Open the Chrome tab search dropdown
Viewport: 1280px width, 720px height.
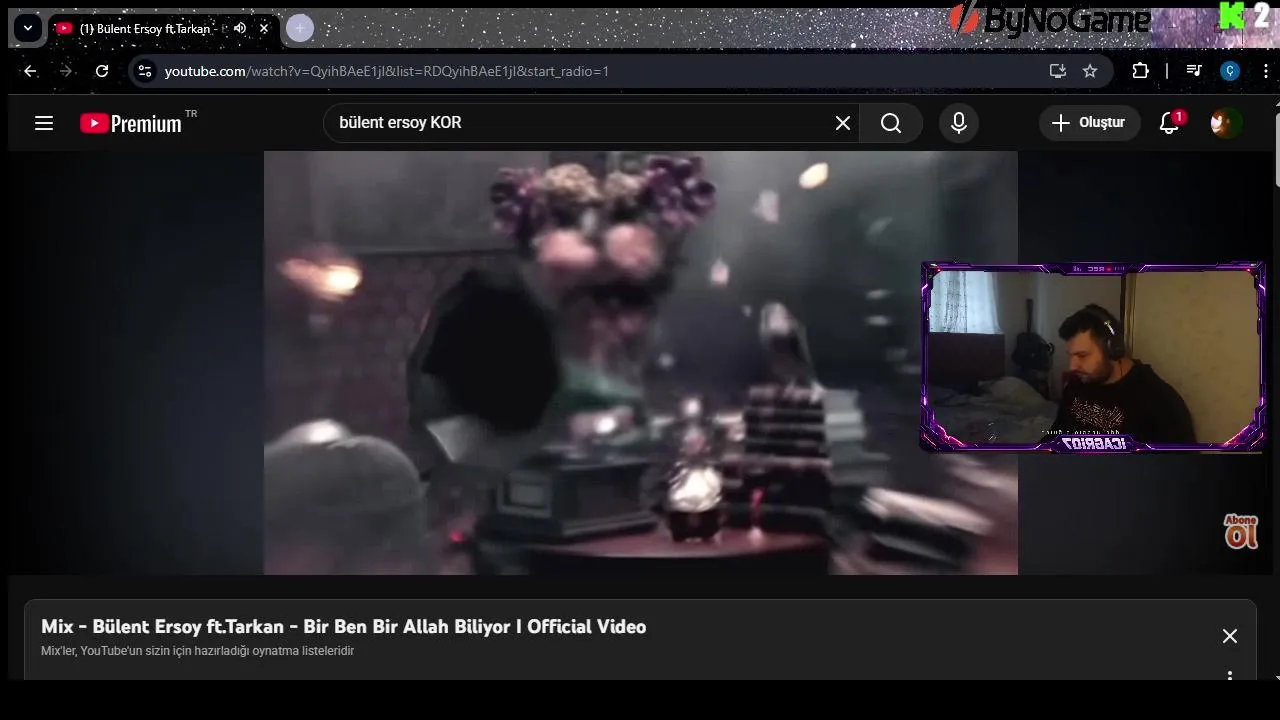click(28, 28)
